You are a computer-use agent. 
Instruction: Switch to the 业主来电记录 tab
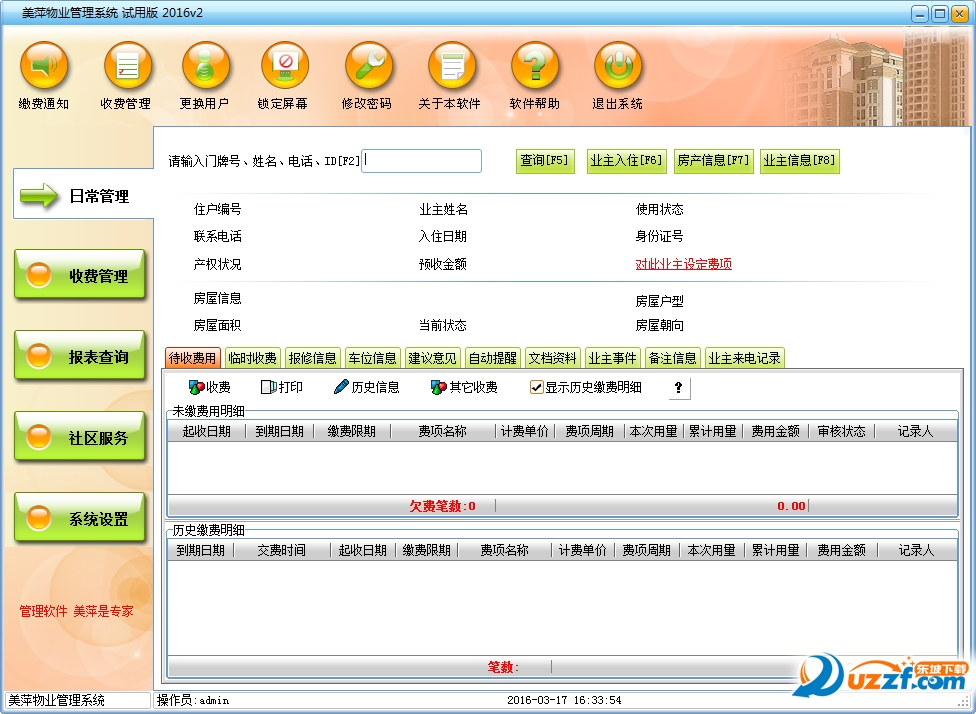coord(744,358)
